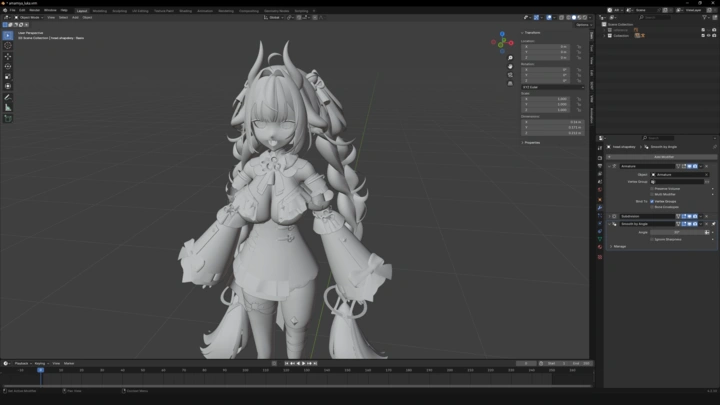Screen dimensions: 720x405
Task: Open the Material properties tab icon
Action: coord(600,247)
